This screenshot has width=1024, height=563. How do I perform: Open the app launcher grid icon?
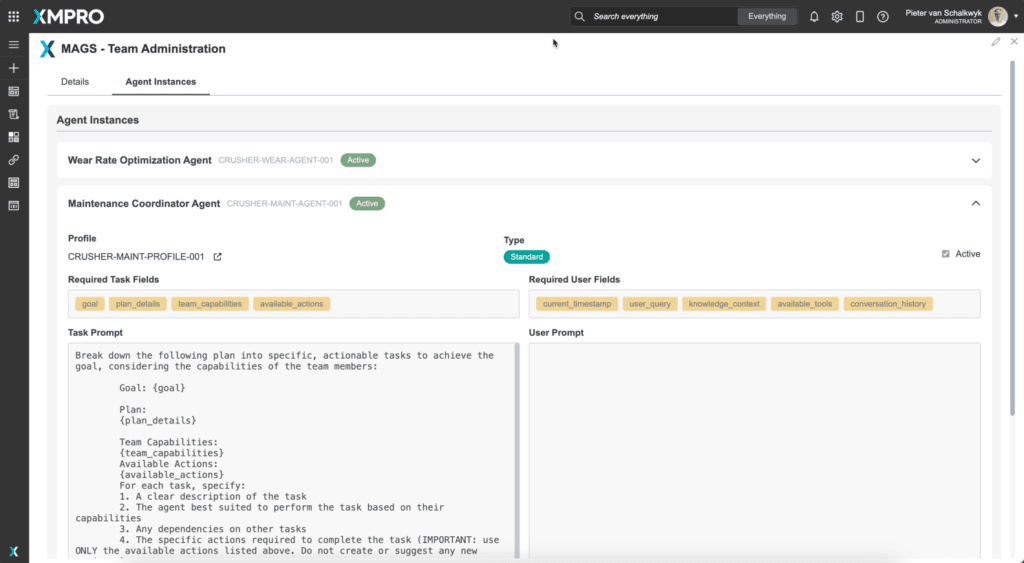pyautogui.click(x=13, y=16)
